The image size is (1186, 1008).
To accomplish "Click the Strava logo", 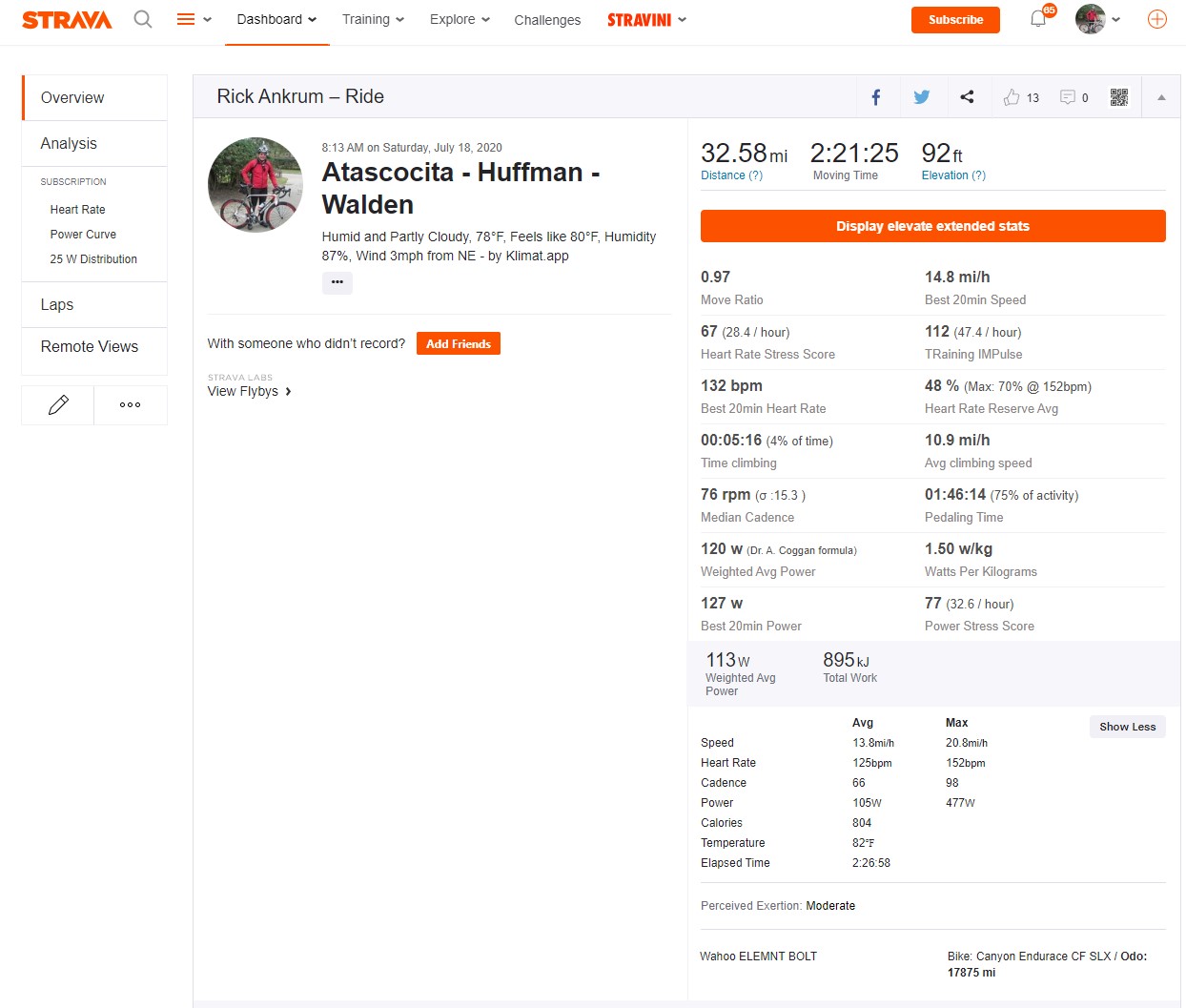I will click(x=67, y=20).
